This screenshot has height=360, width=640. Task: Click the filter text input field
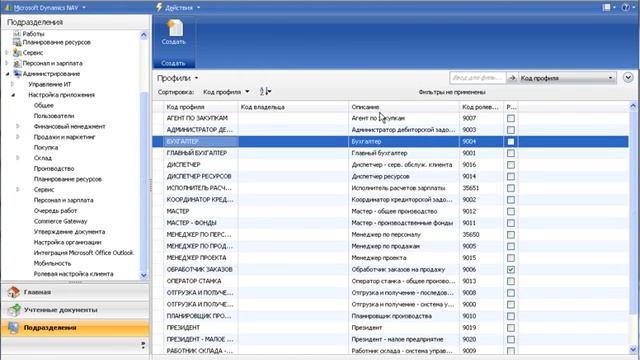pyautogui.click(x=478, y=78)
